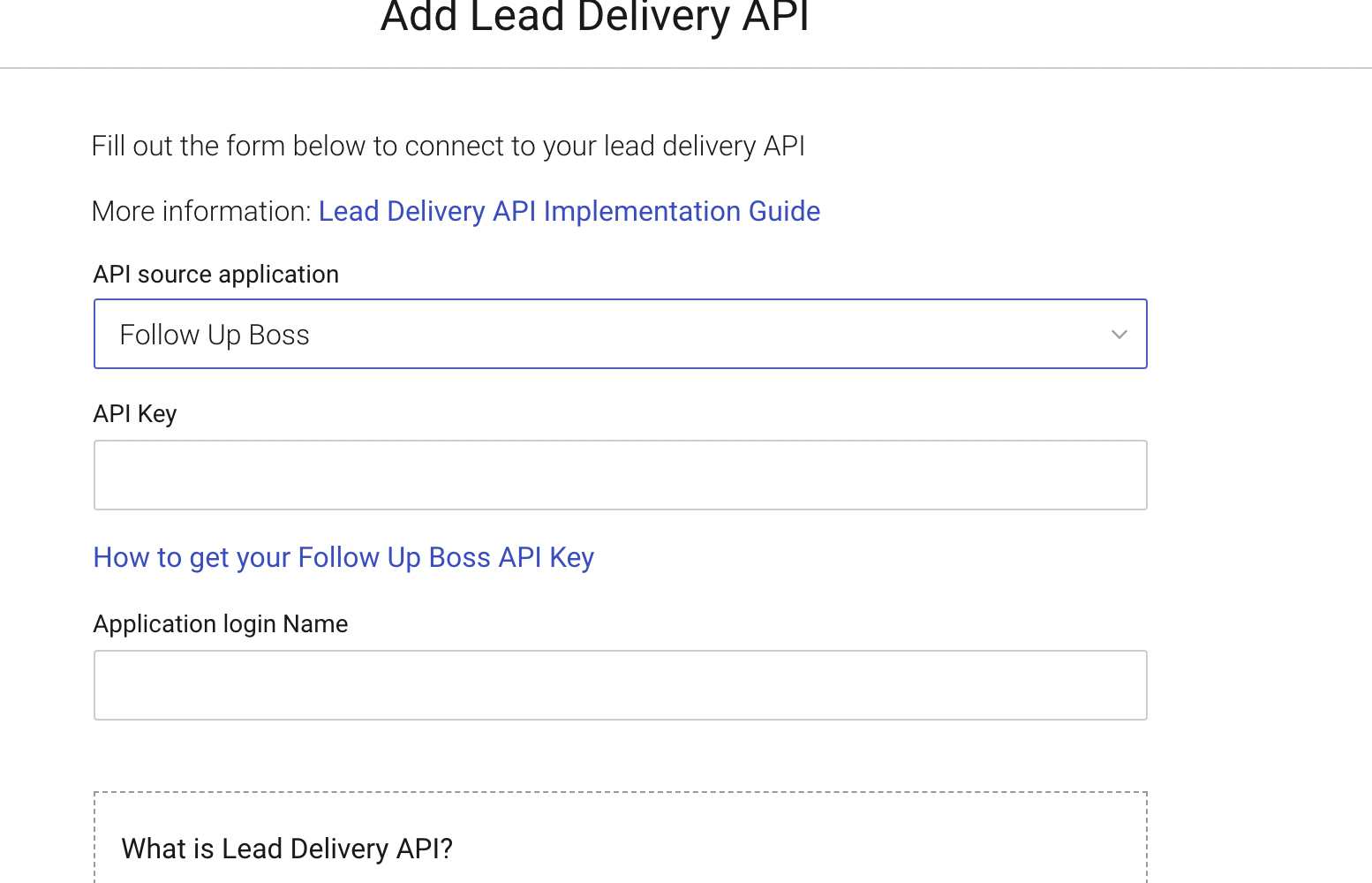Click the 'Add Lead Delivery API' page title

click(595, 17)
